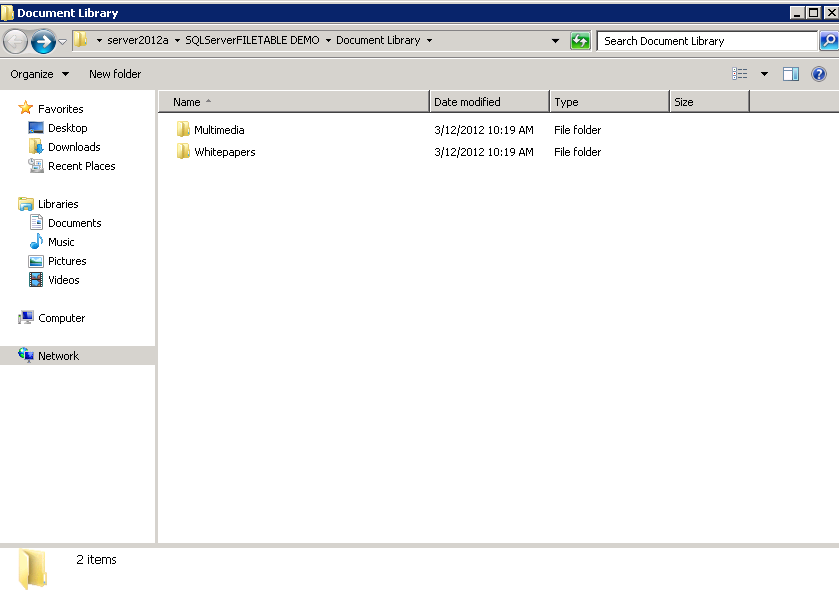839x596 pixels.
Task: Open Downloads under Favorites
Action: pyautogui.click(x=74, y=147)
